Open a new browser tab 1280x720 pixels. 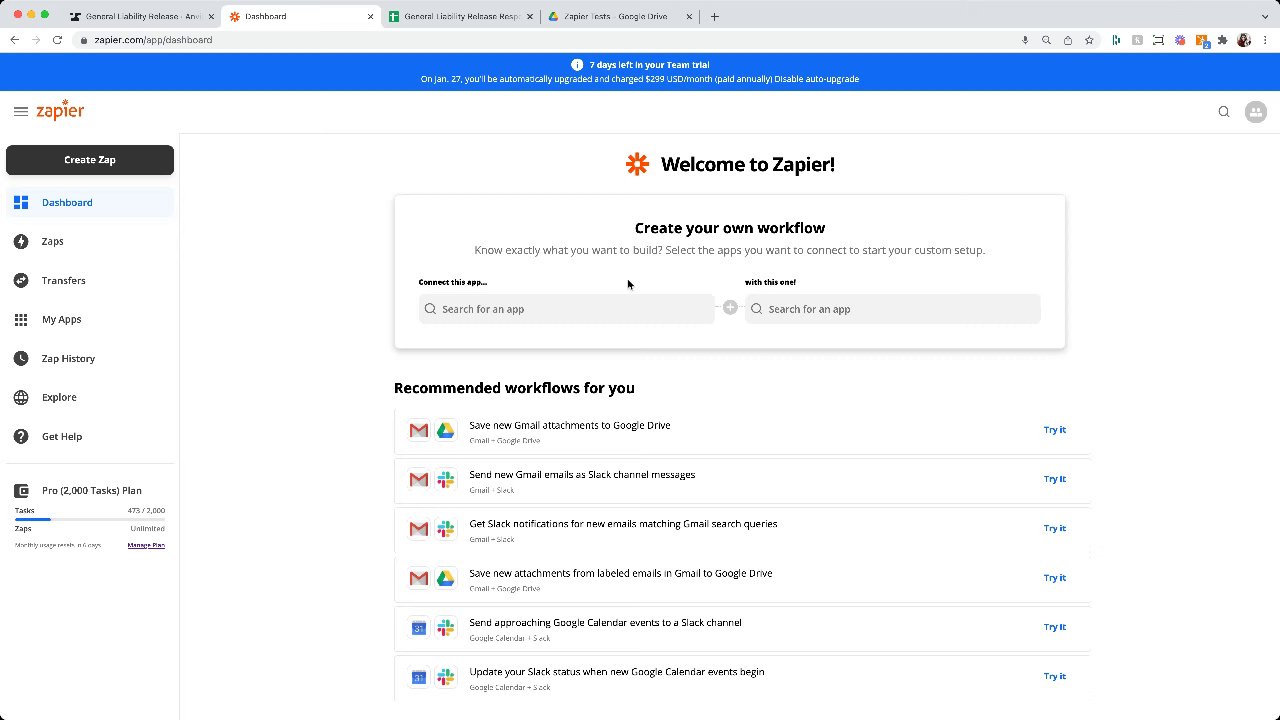coord(714,16)
